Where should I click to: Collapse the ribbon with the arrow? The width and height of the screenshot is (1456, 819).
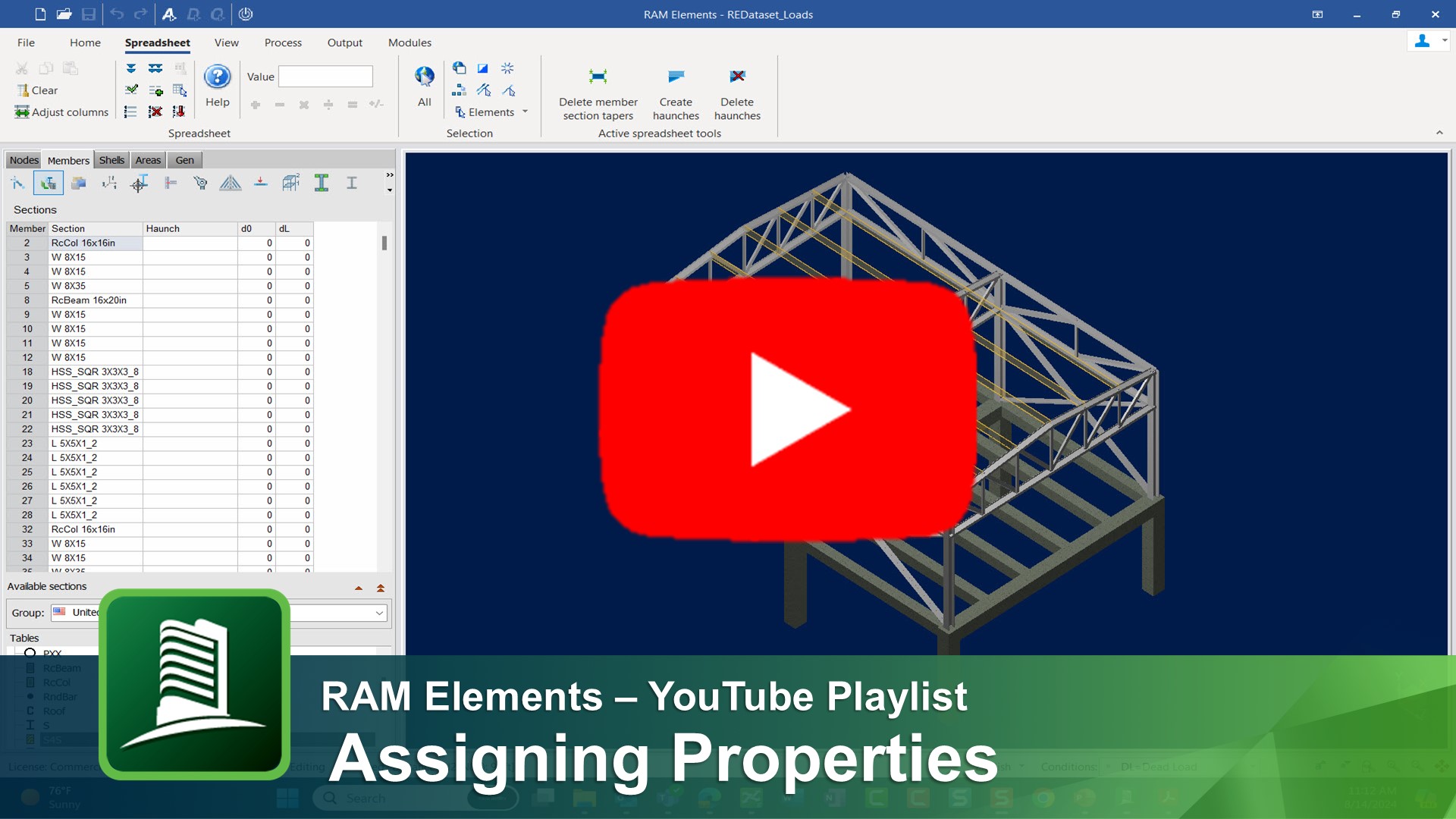[1439, 133]
